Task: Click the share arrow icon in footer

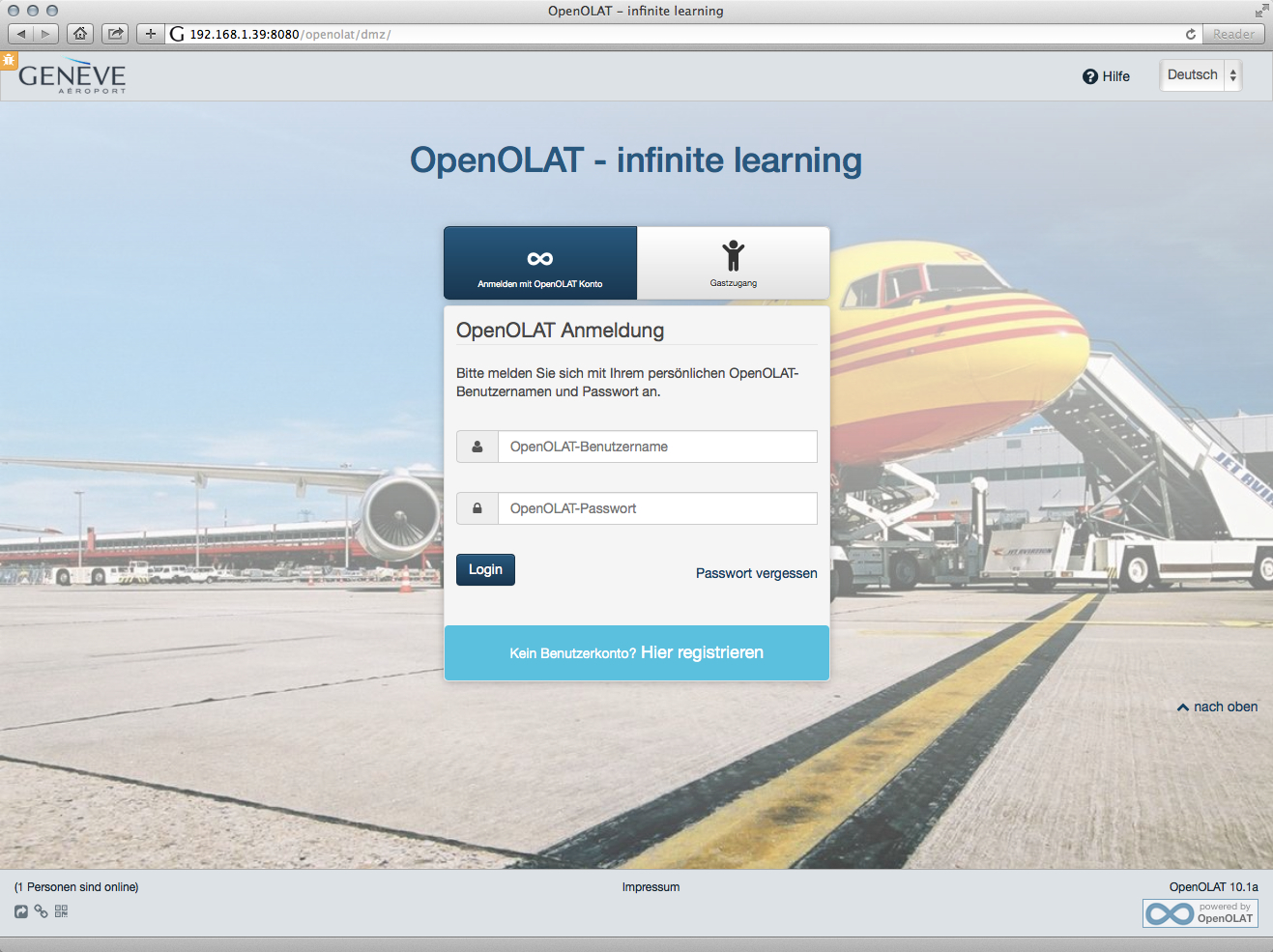Action: point(21,911)
